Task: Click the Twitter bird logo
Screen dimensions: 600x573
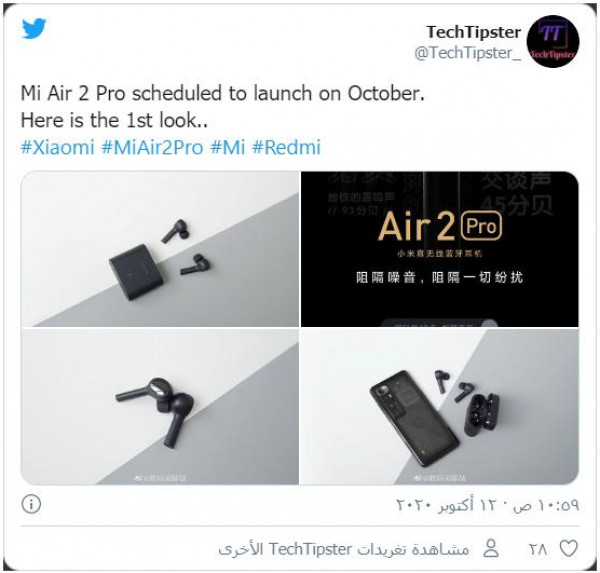Action: 34,28
